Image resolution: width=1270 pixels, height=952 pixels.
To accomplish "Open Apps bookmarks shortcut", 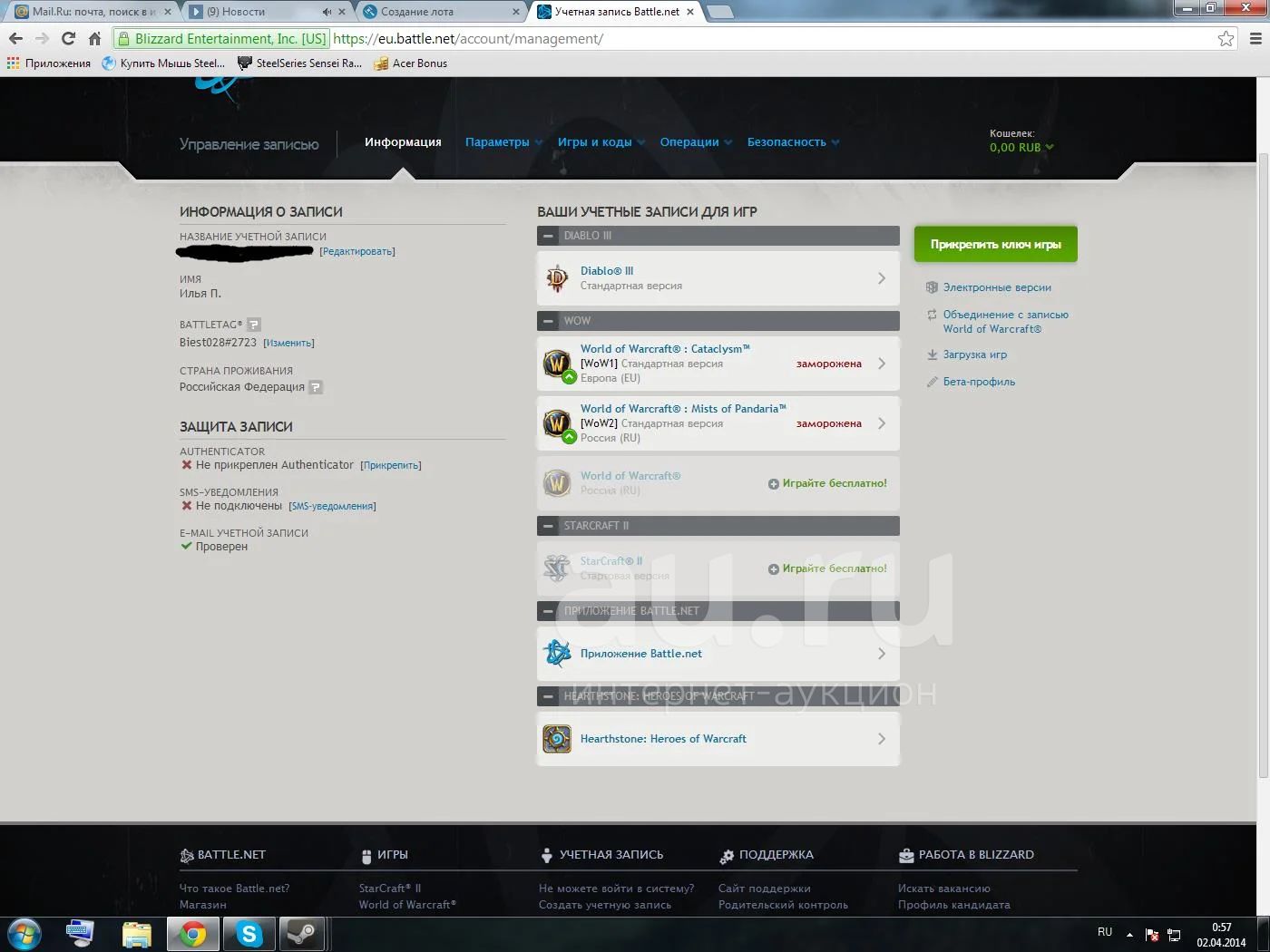I will click(49, 63).
